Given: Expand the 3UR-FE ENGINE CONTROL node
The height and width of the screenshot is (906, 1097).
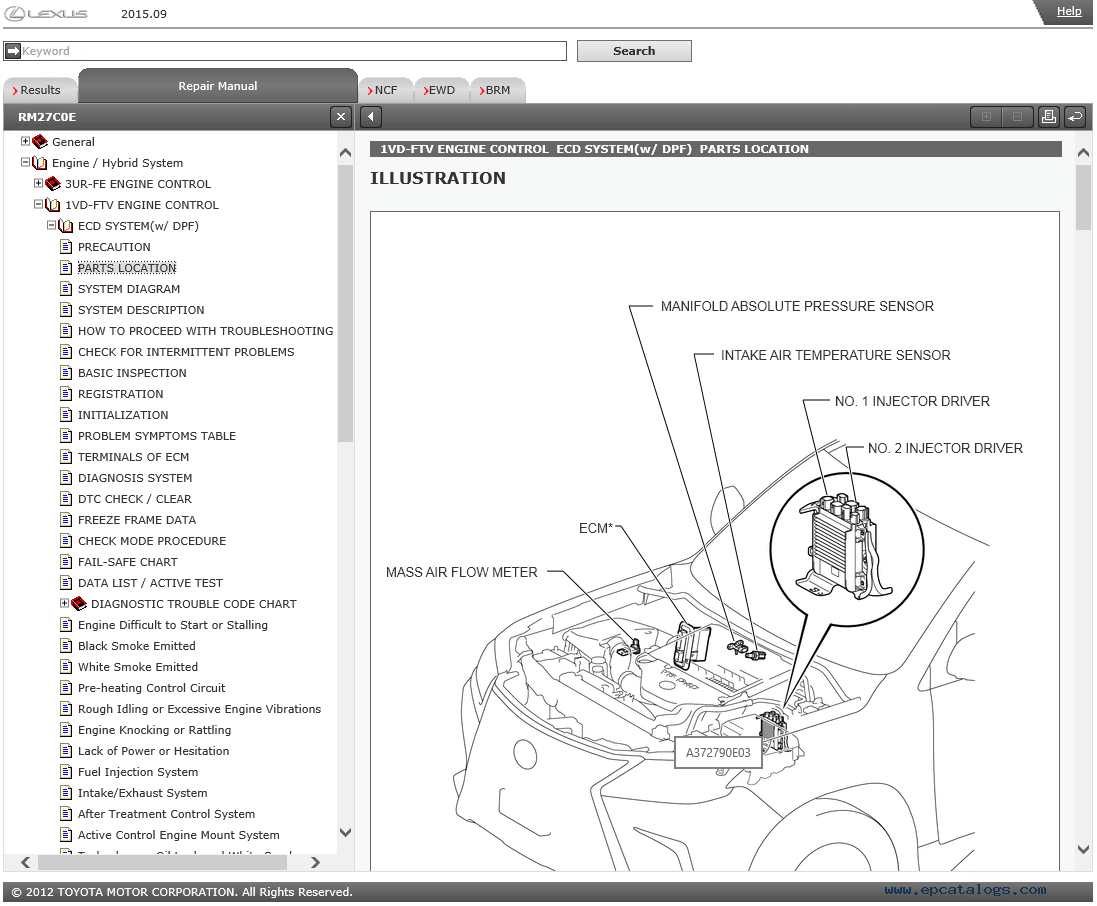Looking at the screenshot, I should coord(38,183).
